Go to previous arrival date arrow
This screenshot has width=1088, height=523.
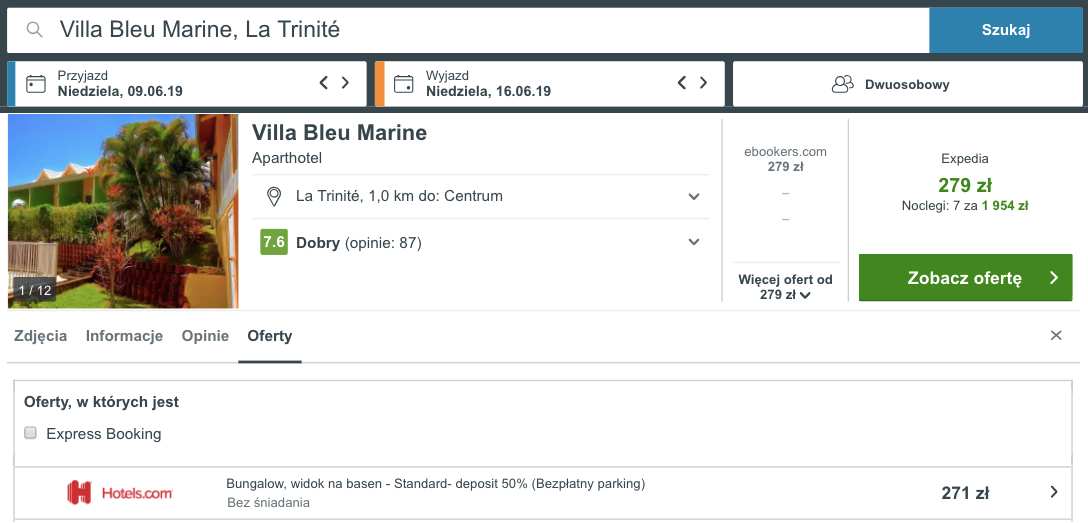tap(323, 83)
